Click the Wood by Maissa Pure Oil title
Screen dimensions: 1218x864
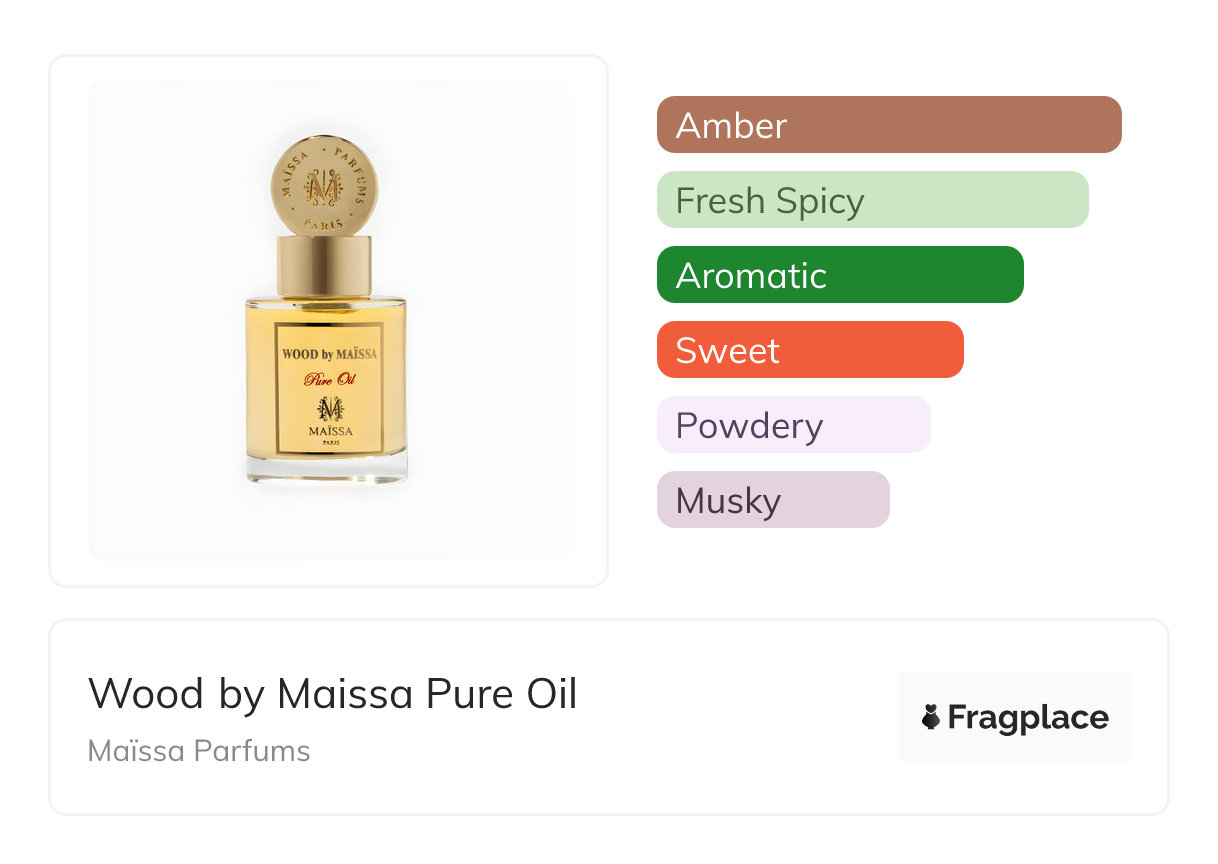pyautogui.click(x=333, y=694)
